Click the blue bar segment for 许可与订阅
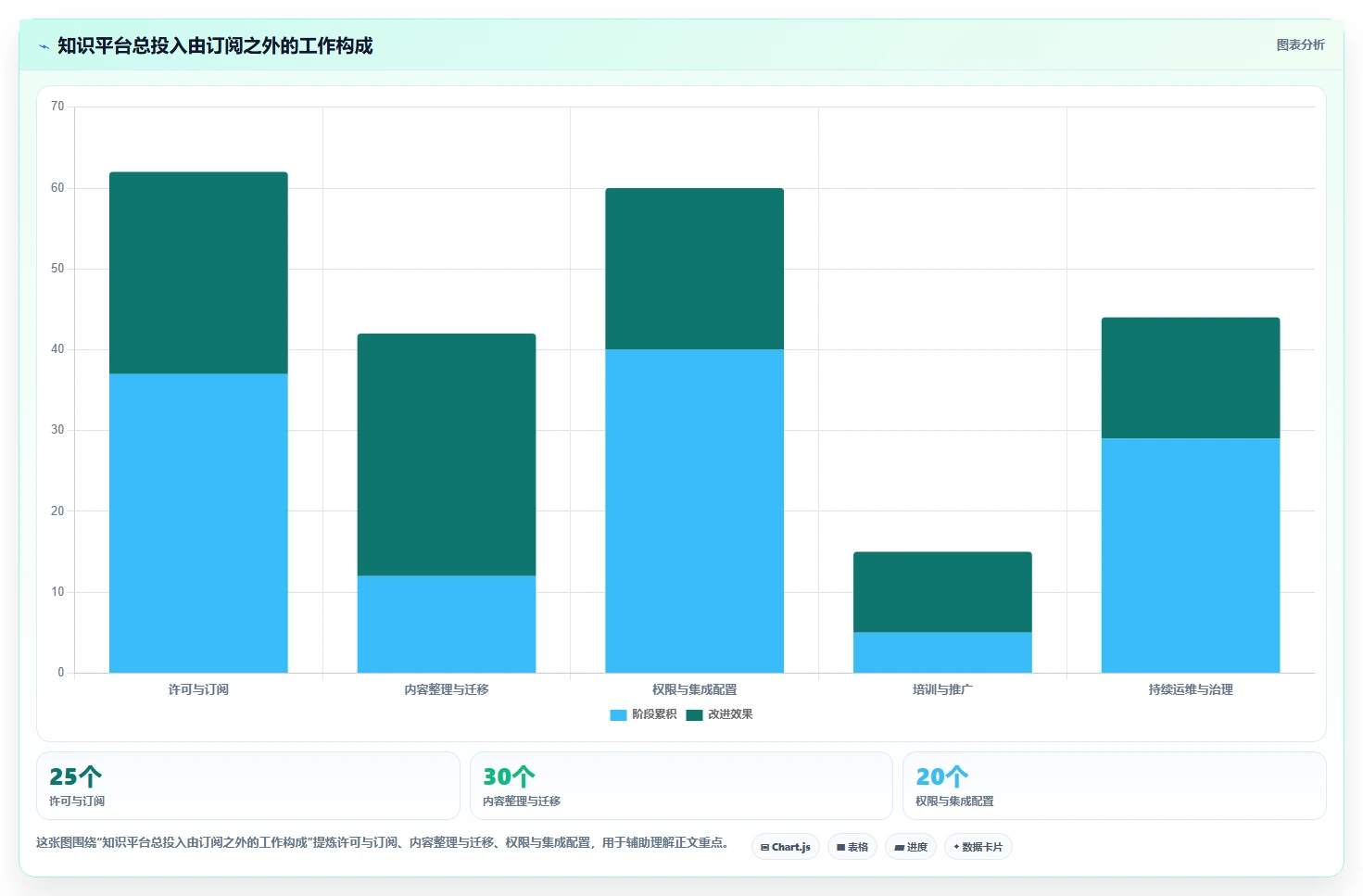 (x=198, y=524)
